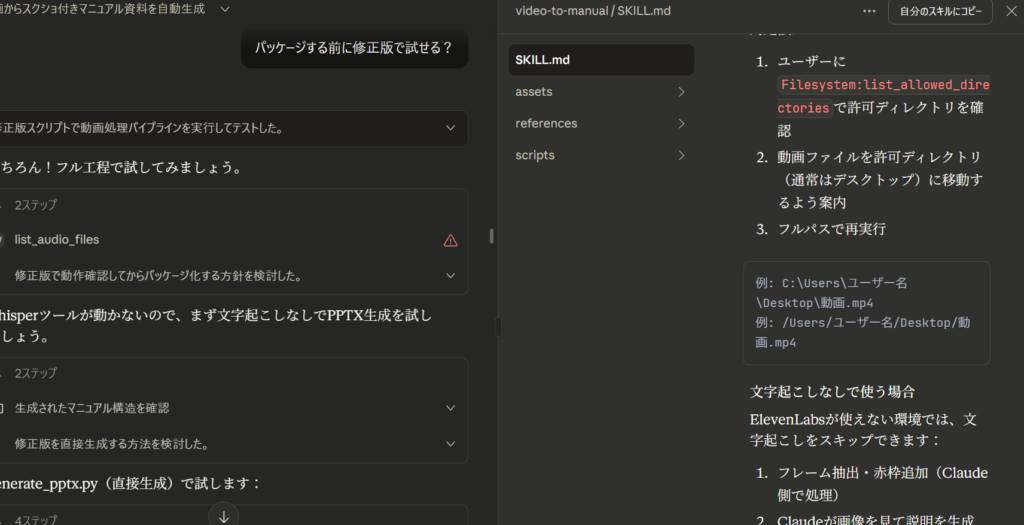Click the 自分のスキルにコピー button
The image size is (1024, 525).
pyautogui.click(x=939, y=11)
